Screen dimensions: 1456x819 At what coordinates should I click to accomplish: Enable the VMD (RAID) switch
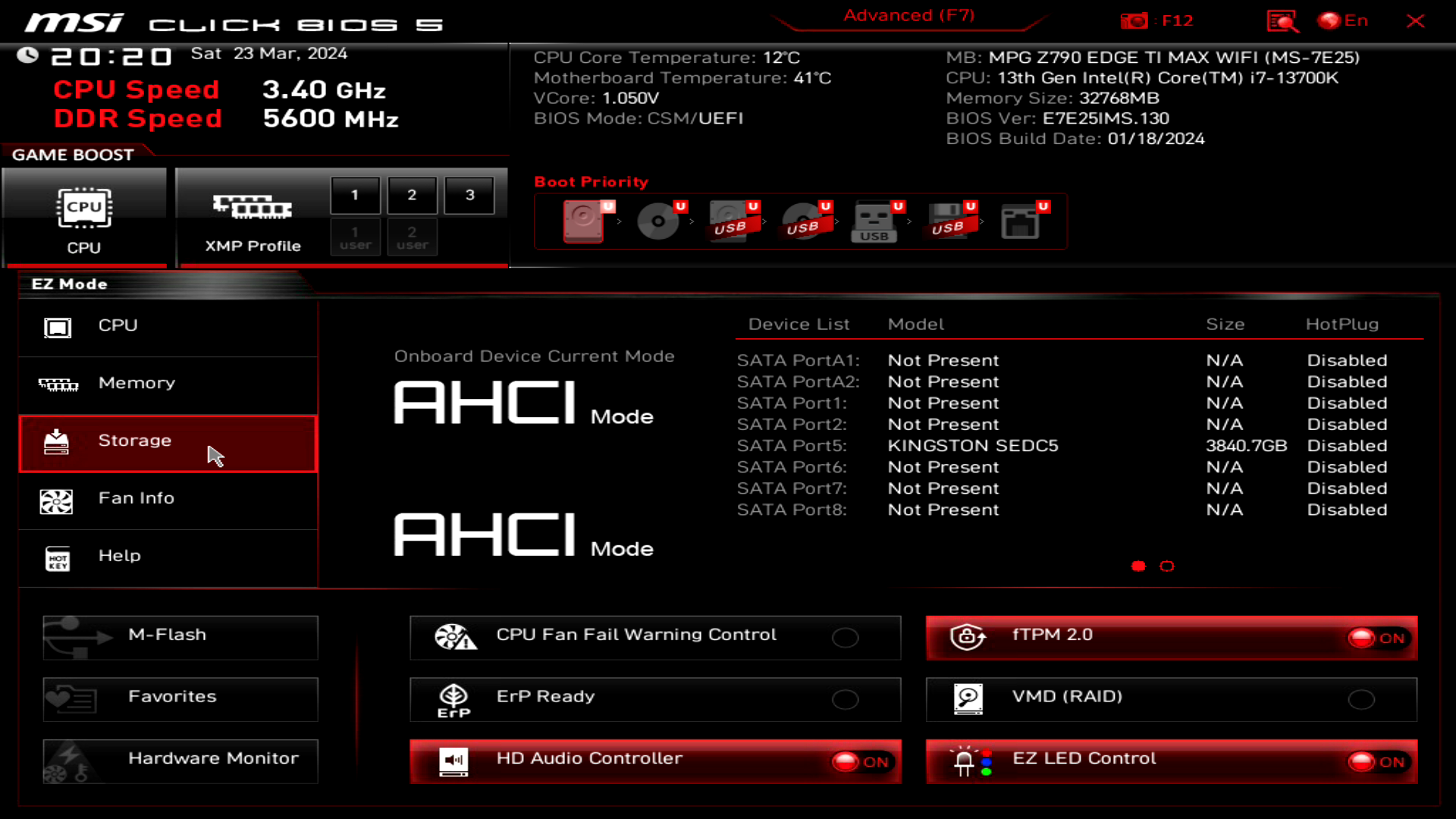click(x=1361, y=699)
